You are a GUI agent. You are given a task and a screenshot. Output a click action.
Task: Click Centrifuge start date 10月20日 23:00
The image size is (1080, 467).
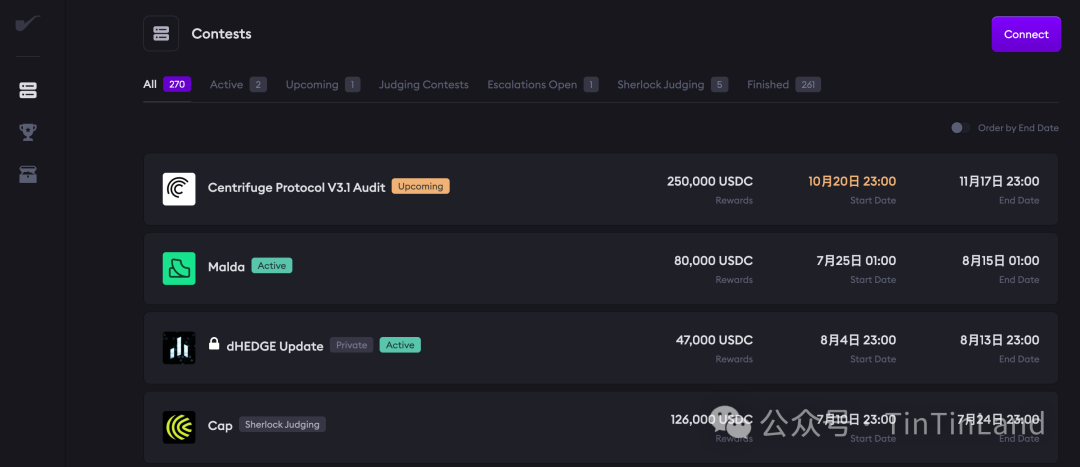852,182
